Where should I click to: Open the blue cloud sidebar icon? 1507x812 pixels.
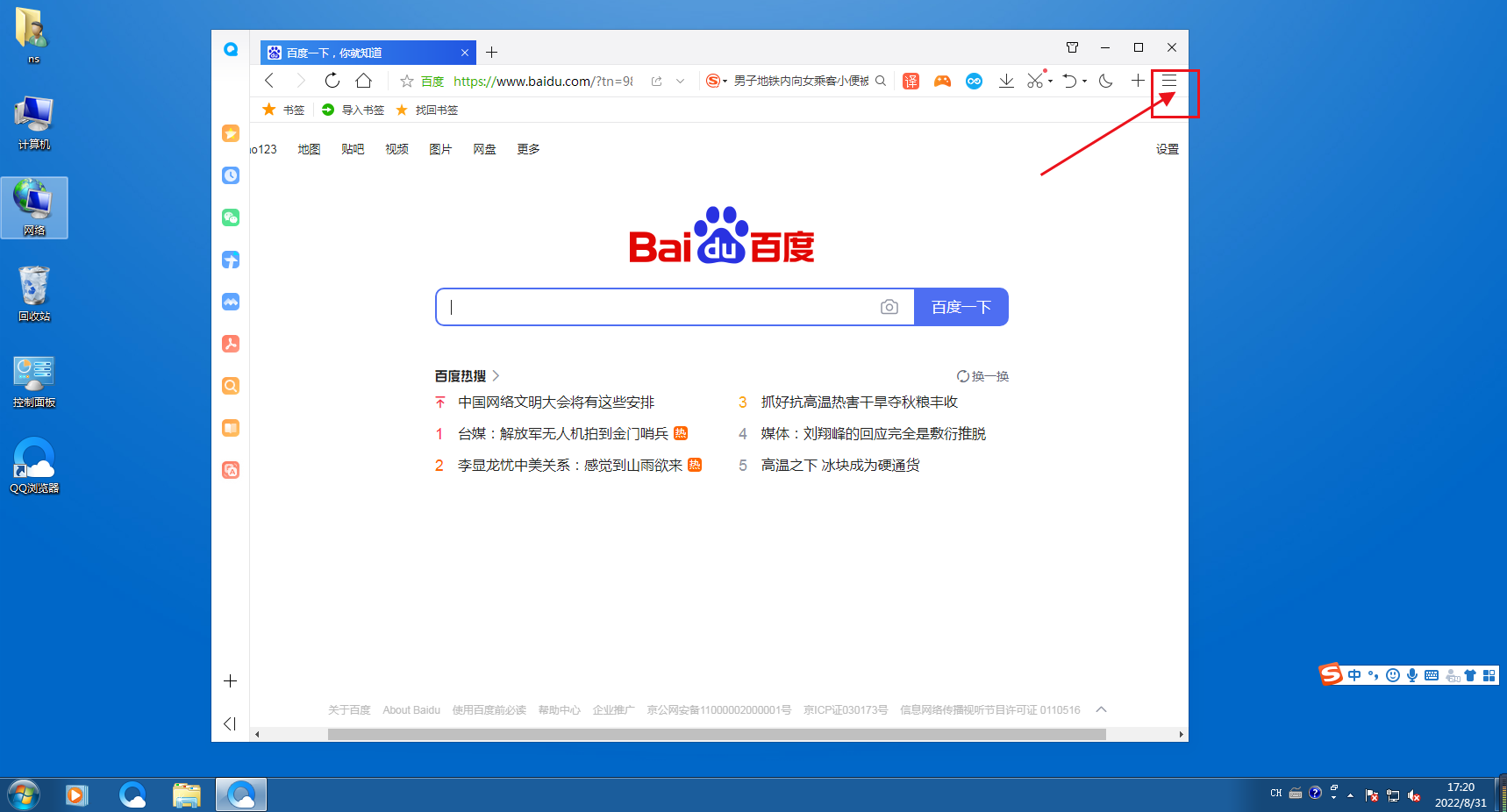coord(231,302)
